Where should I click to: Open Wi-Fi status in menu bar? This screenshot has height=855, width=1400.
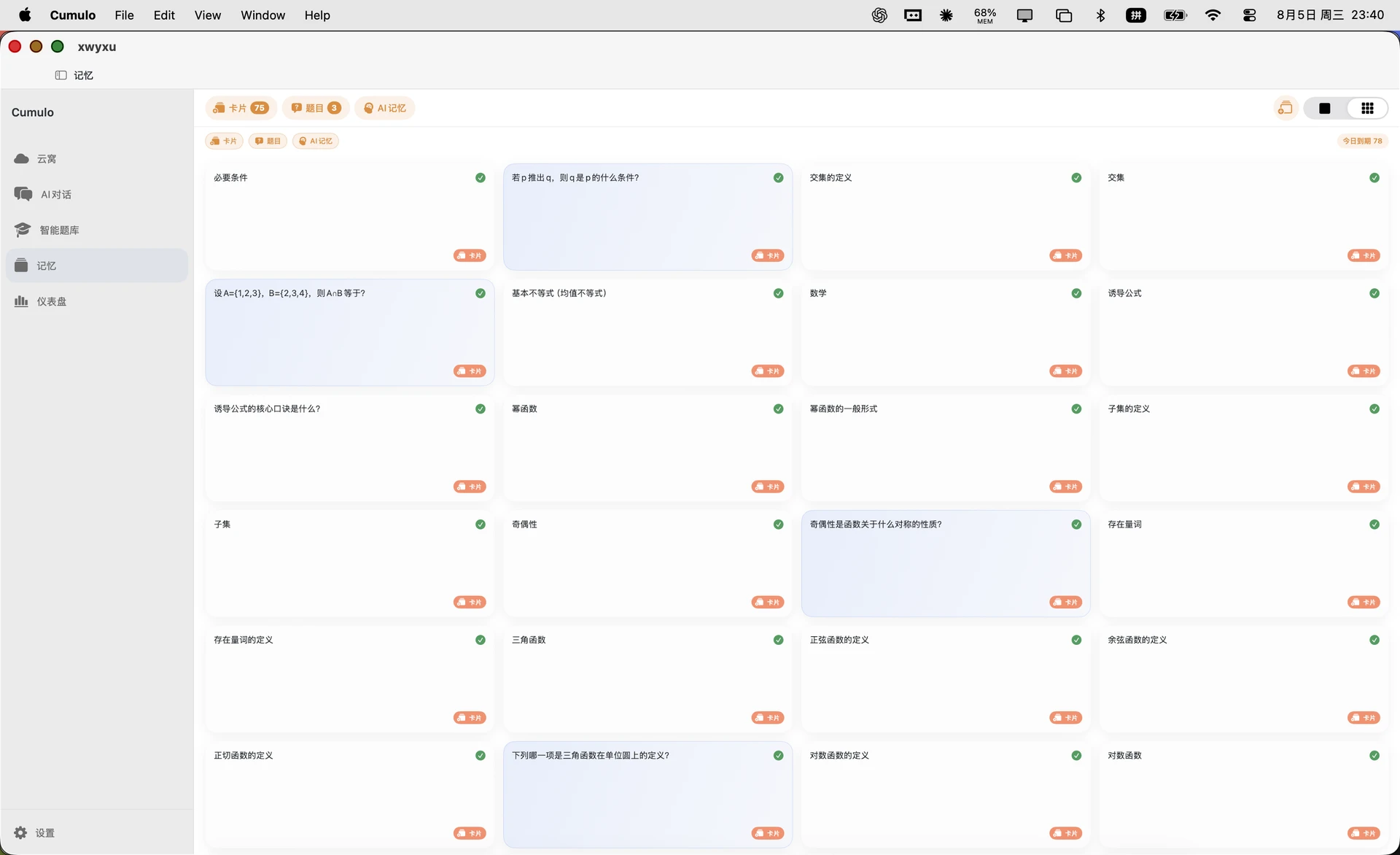point(1213,15)
